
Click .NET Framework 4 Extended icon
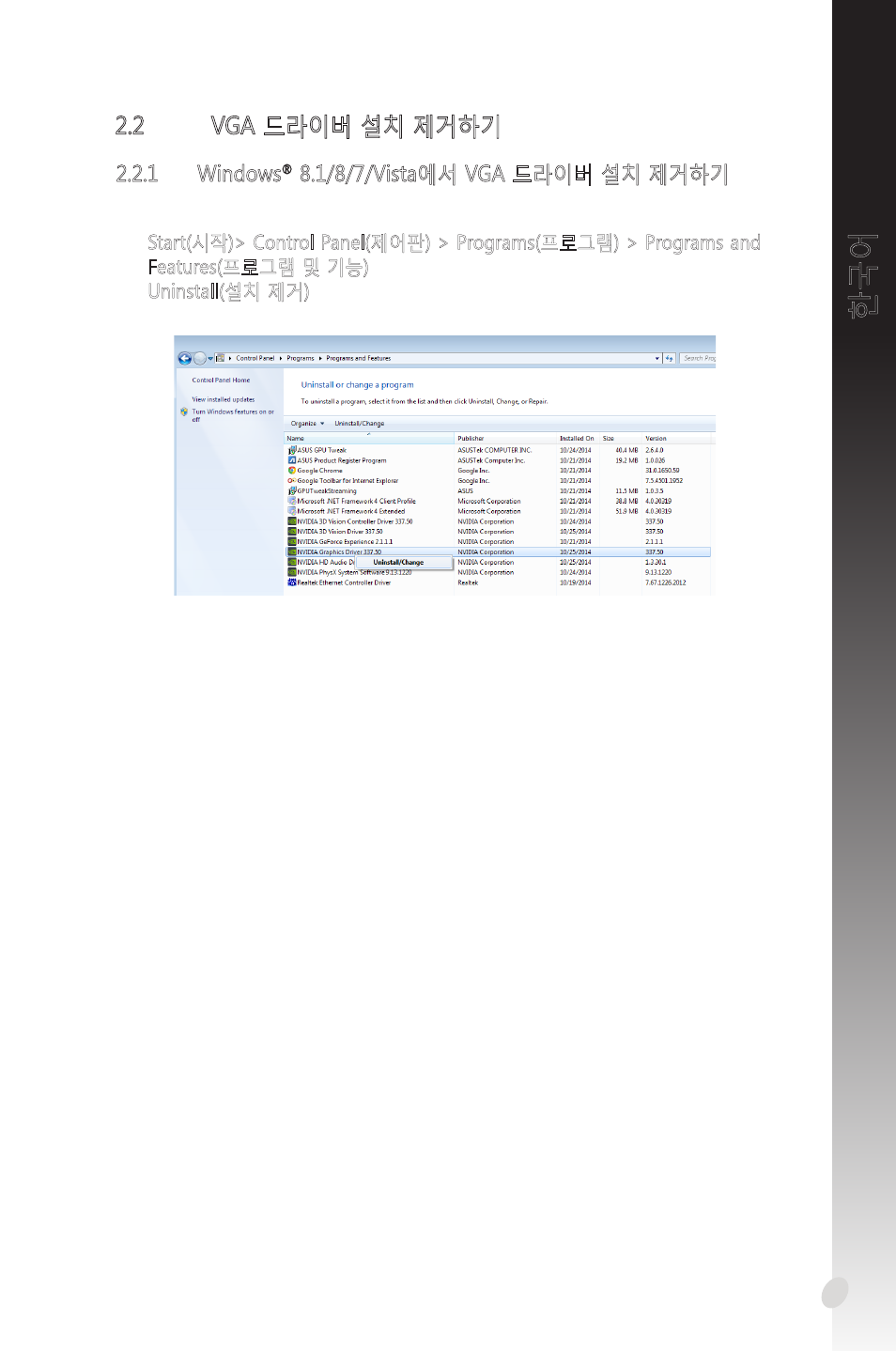292,511
